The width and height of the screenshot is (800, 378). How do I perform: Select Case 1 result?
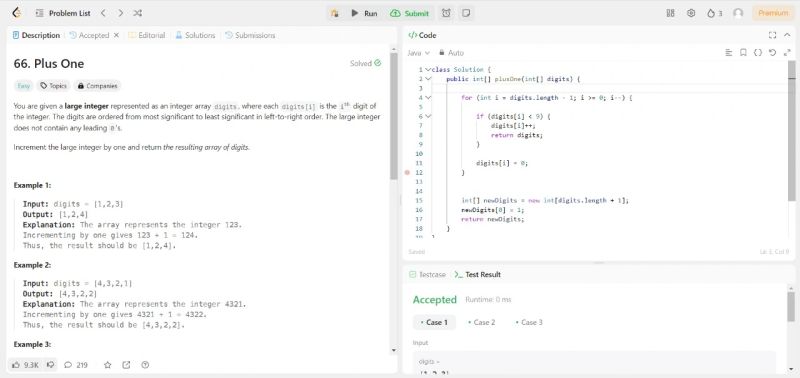tap(434, 322)
